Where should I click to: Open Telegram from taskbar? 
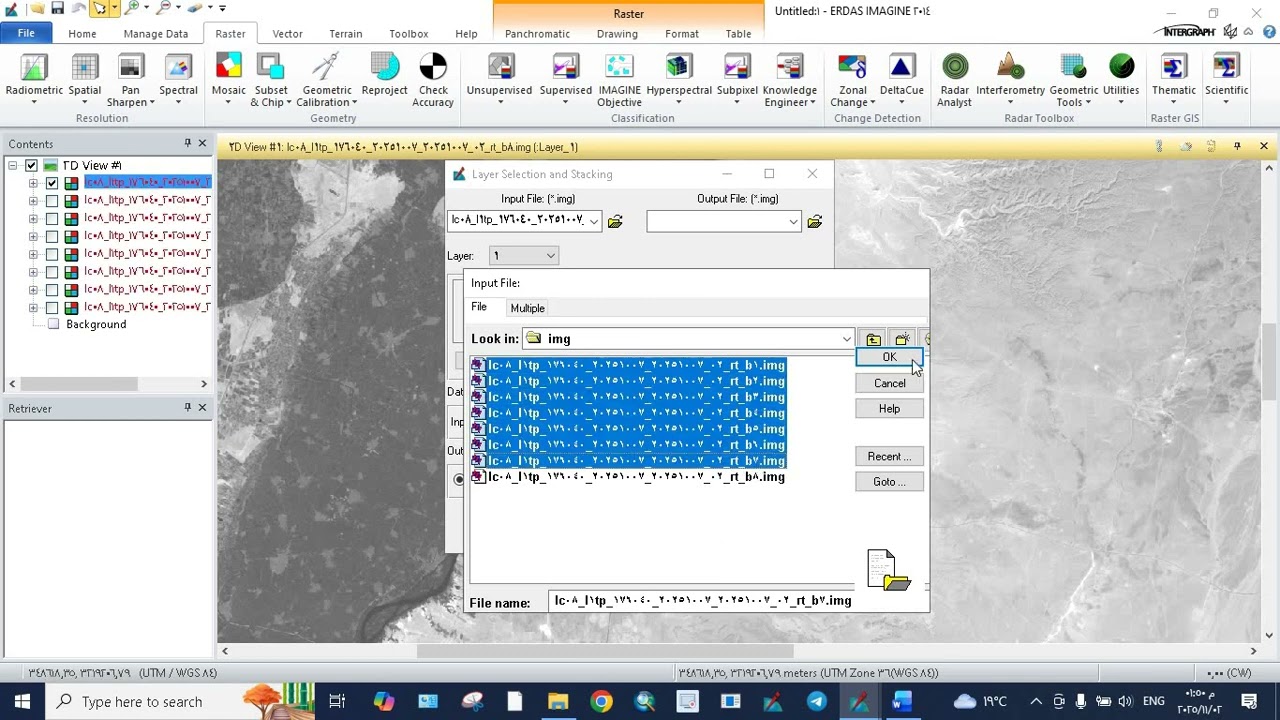817,702
